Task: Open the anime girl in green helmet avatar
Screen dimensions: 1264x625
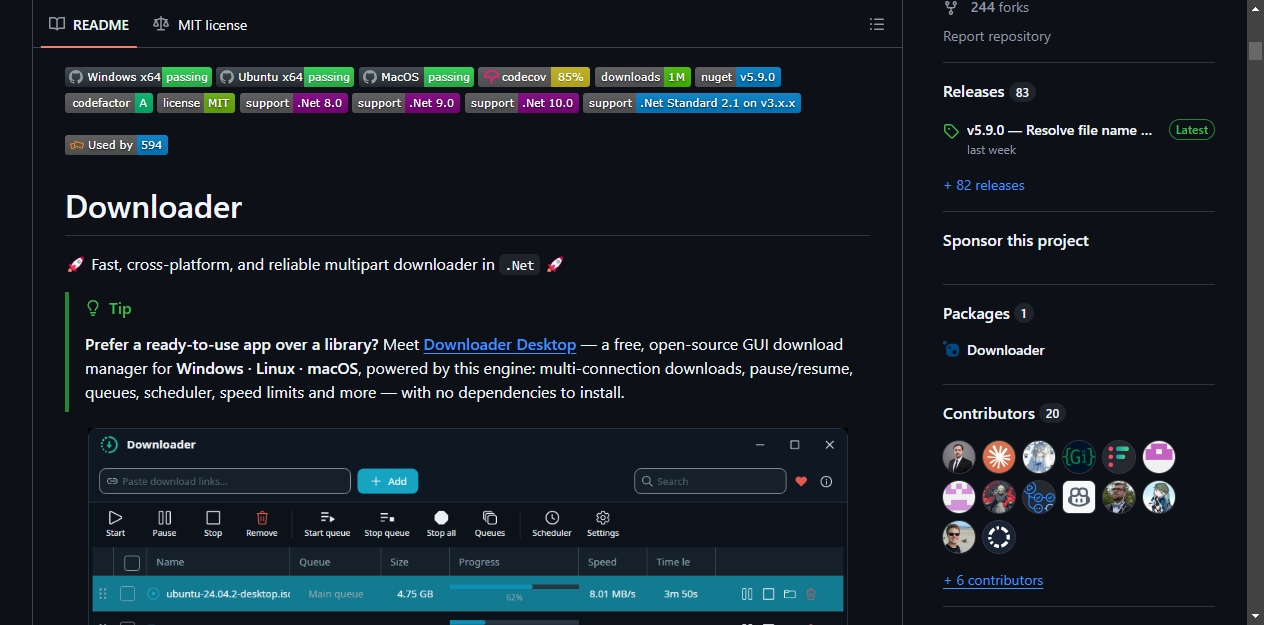Action: click(x=1159, y=497)
